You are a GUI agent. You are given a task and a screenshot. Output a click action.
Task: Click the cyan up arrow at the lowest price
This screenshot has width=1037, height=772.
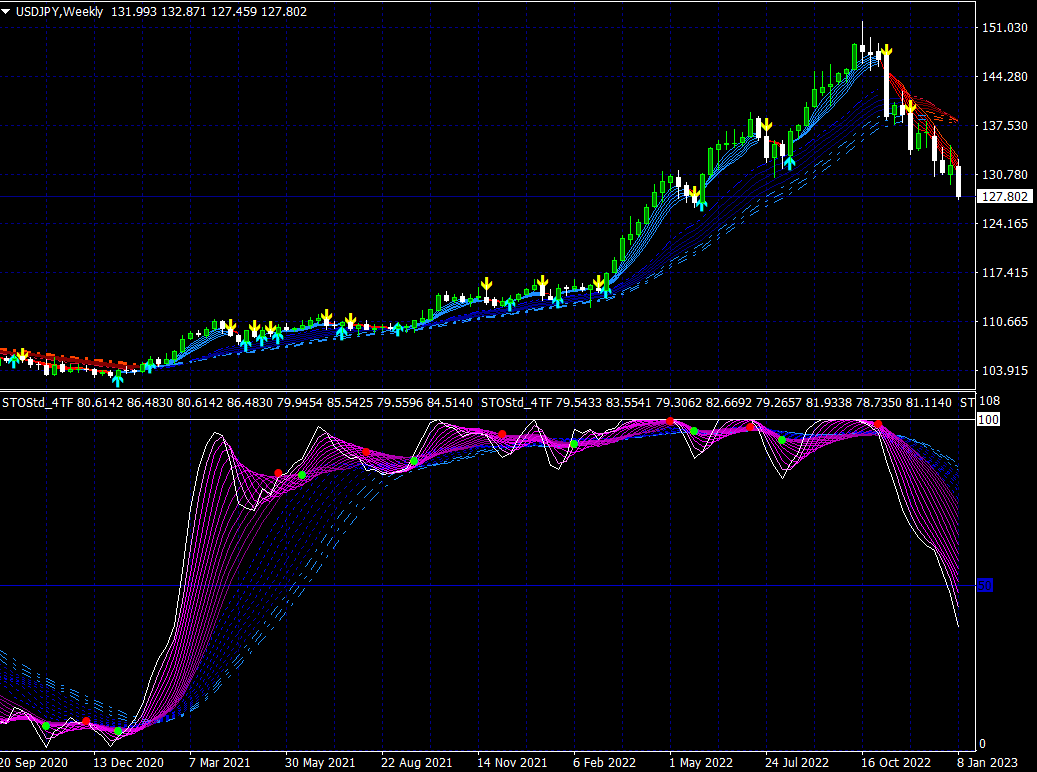[x=118, y=379]
